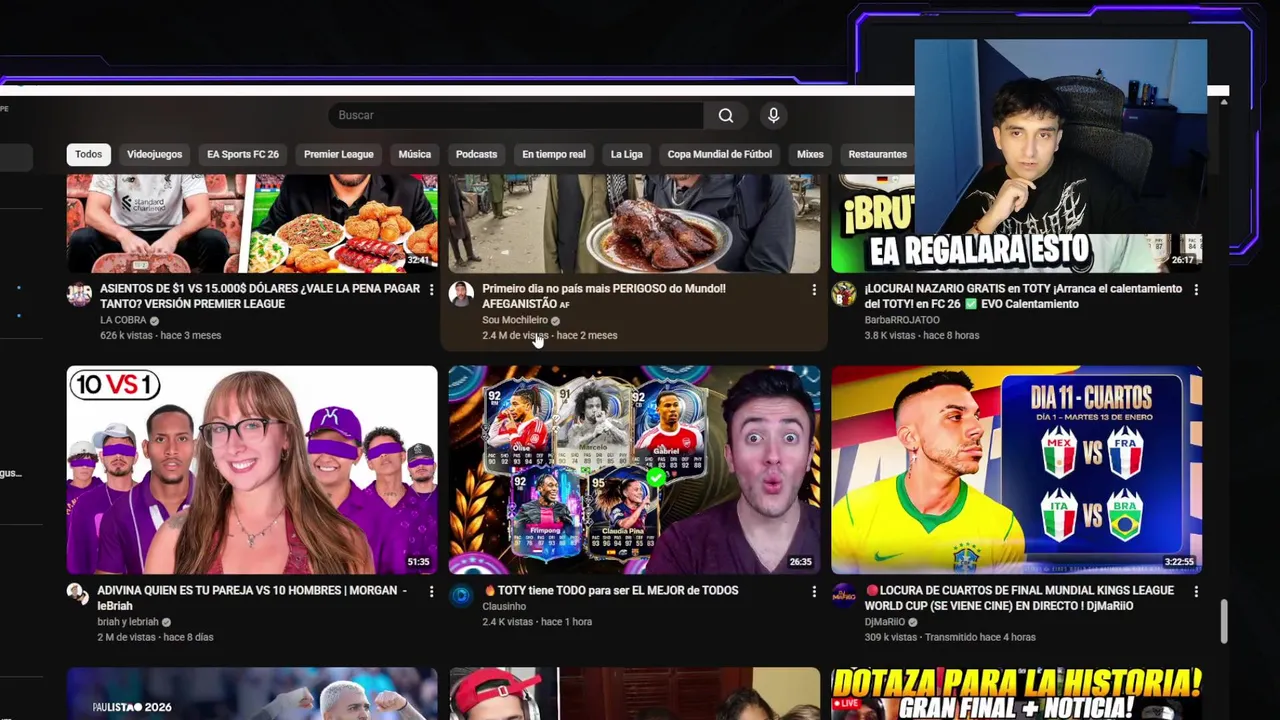Select the Música filter chip
Viewport: 1280px width, 720px height.
pyautogui.click(x=414, y=154)
